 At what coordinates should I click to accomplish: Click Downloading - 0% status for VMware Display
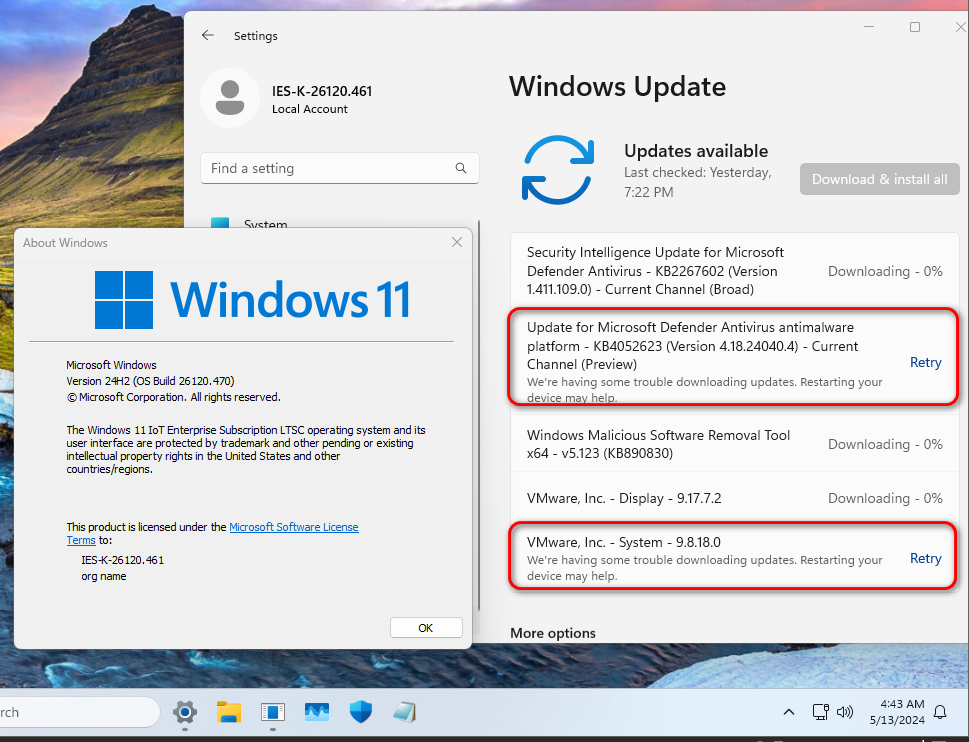pyautogui.click(x=885, y=498)
